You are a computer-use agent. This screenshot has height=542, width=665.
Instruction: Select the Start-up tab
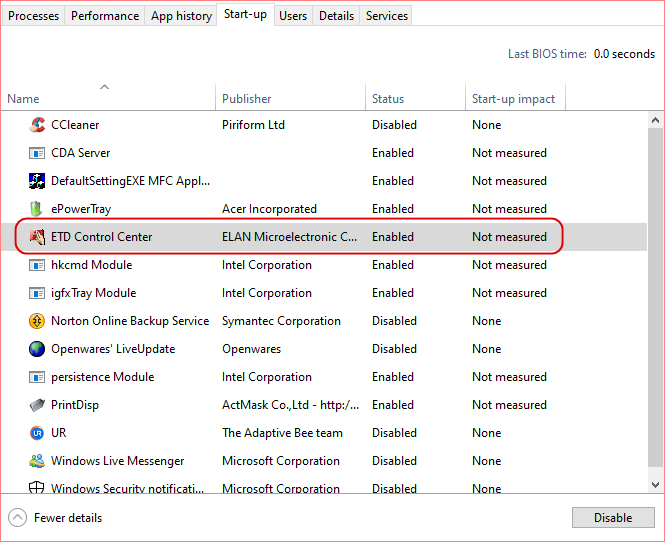pyautogui.click(x=245, y=14)
